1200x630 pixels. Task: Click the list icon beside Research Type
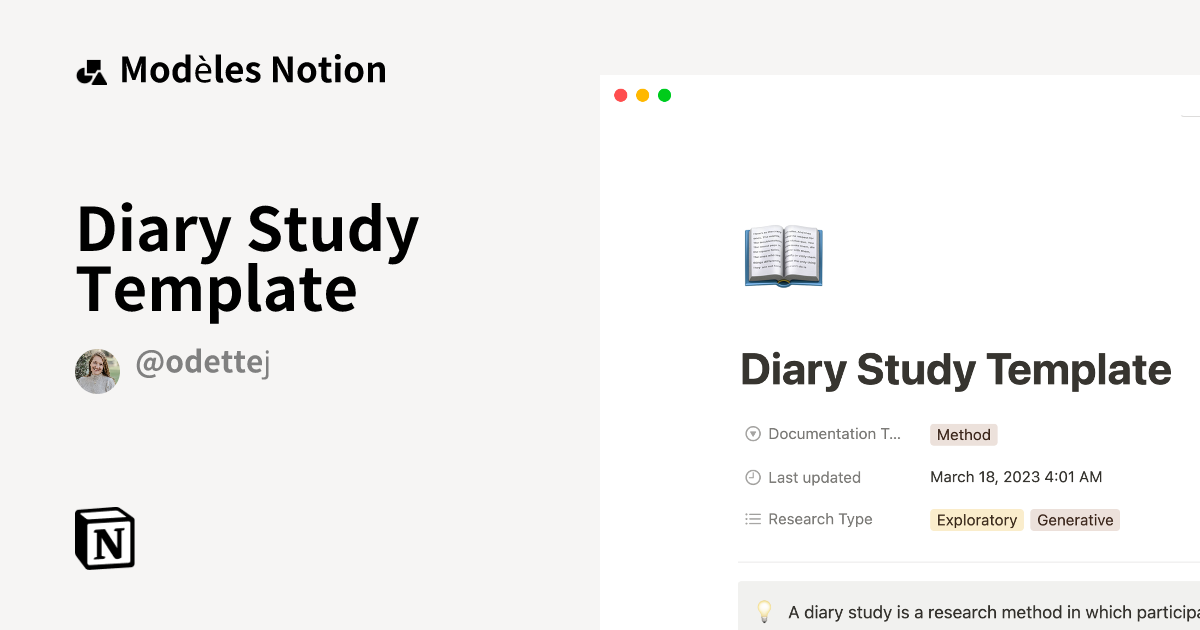(x=753, y=519)
